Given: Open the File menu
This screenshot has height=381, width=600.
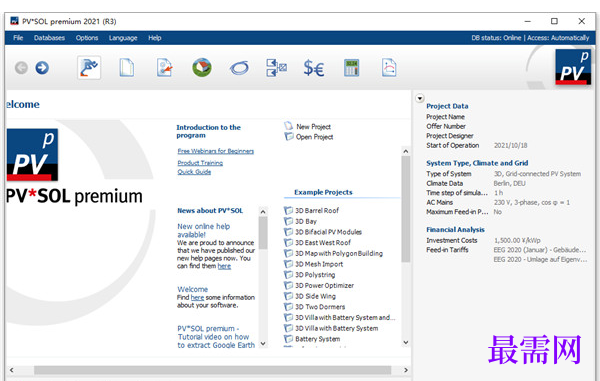Looking at the screenshot, I should (x=18, y=38).
